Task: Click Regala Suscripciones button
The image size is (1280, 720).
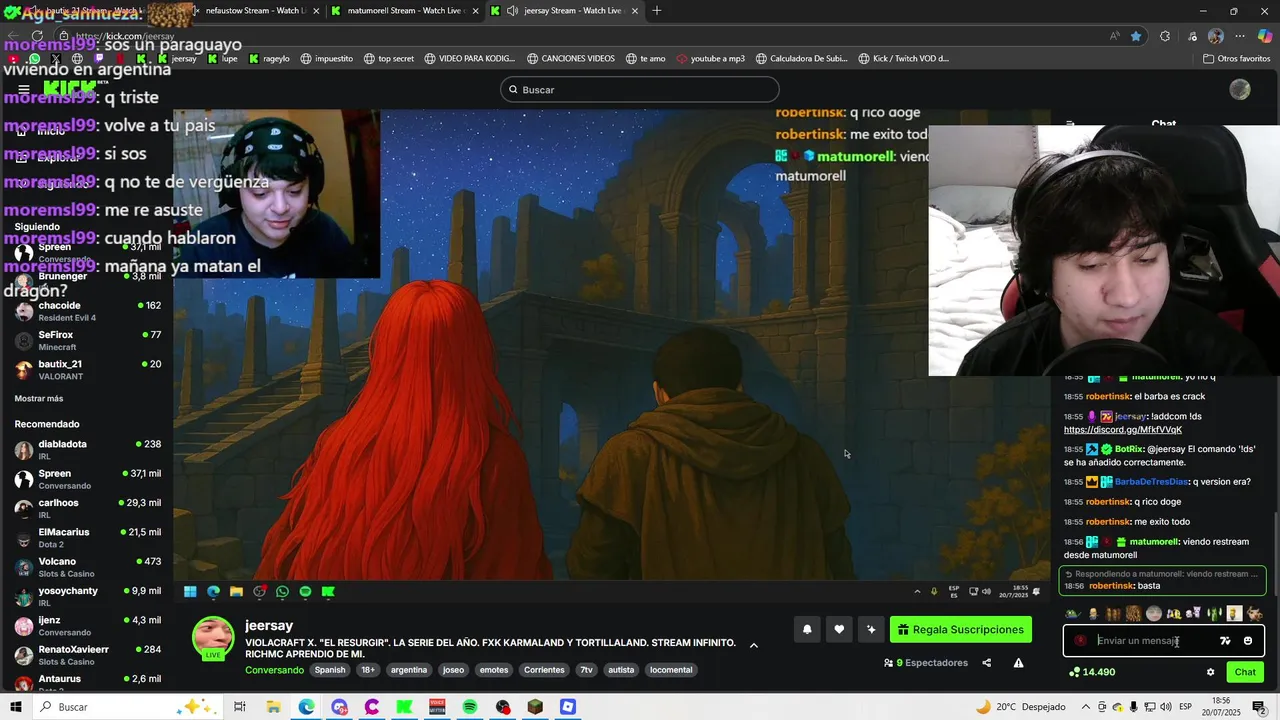Action: pyautogui.click(x=961, y=629)
